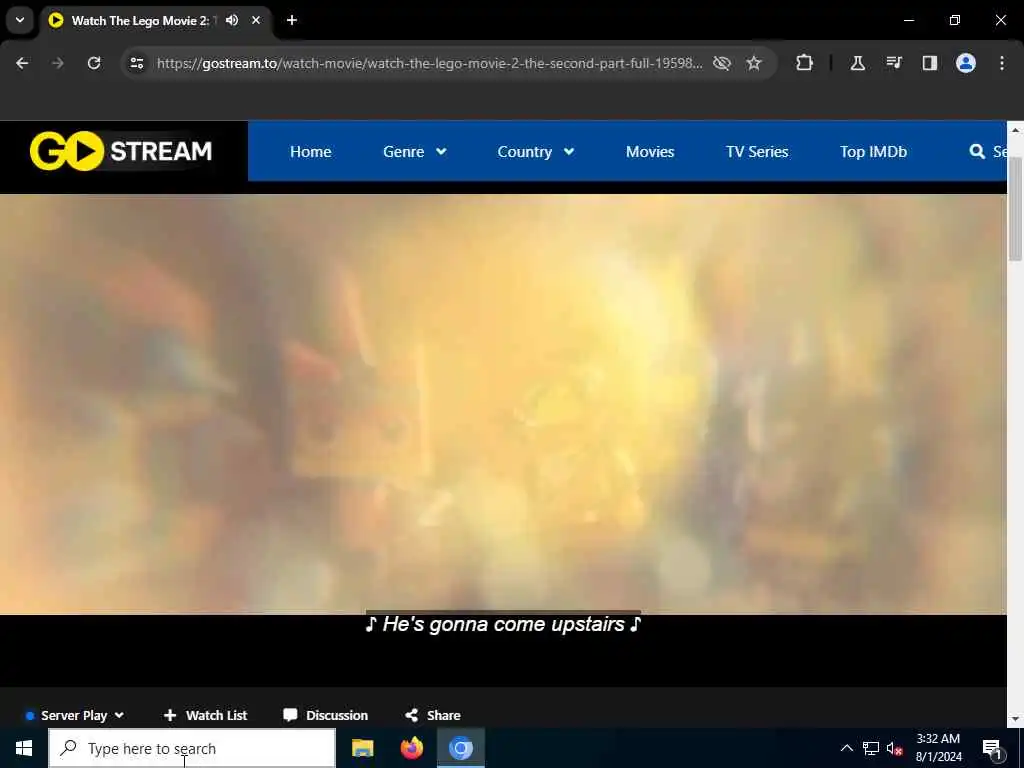Click the Chrome taskbar icon
Image resolution: width=1024 pixels, height=768 pixels.
pos(460,748)
